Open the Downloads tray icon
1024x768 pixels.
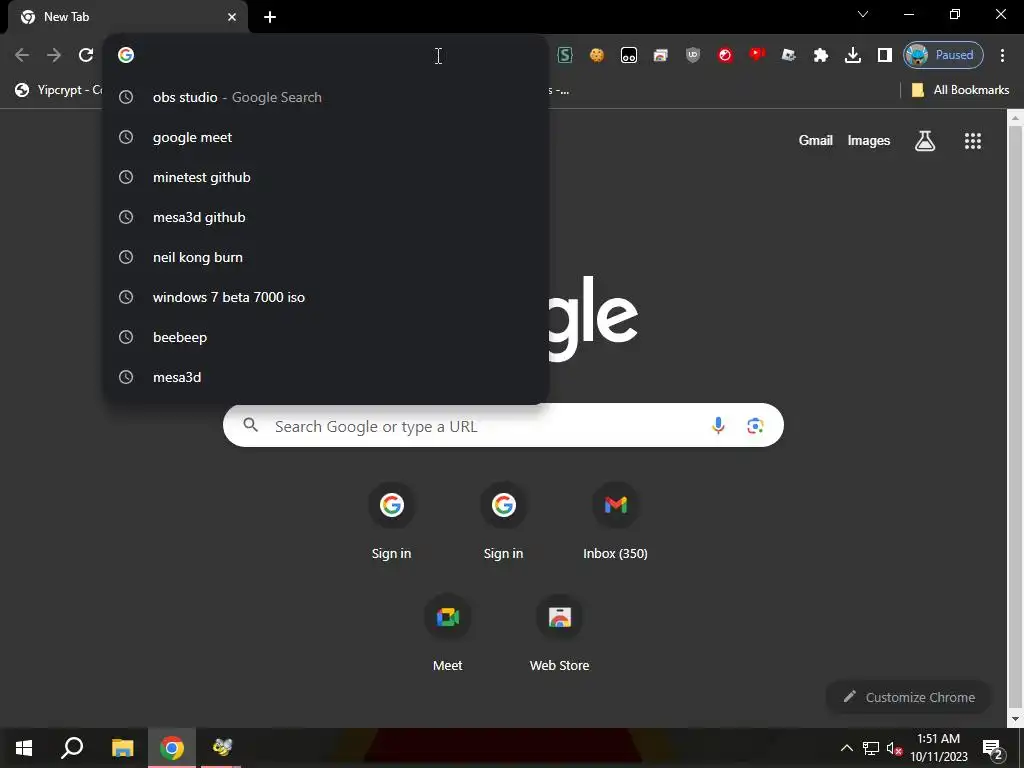click(x=852, y=56)
